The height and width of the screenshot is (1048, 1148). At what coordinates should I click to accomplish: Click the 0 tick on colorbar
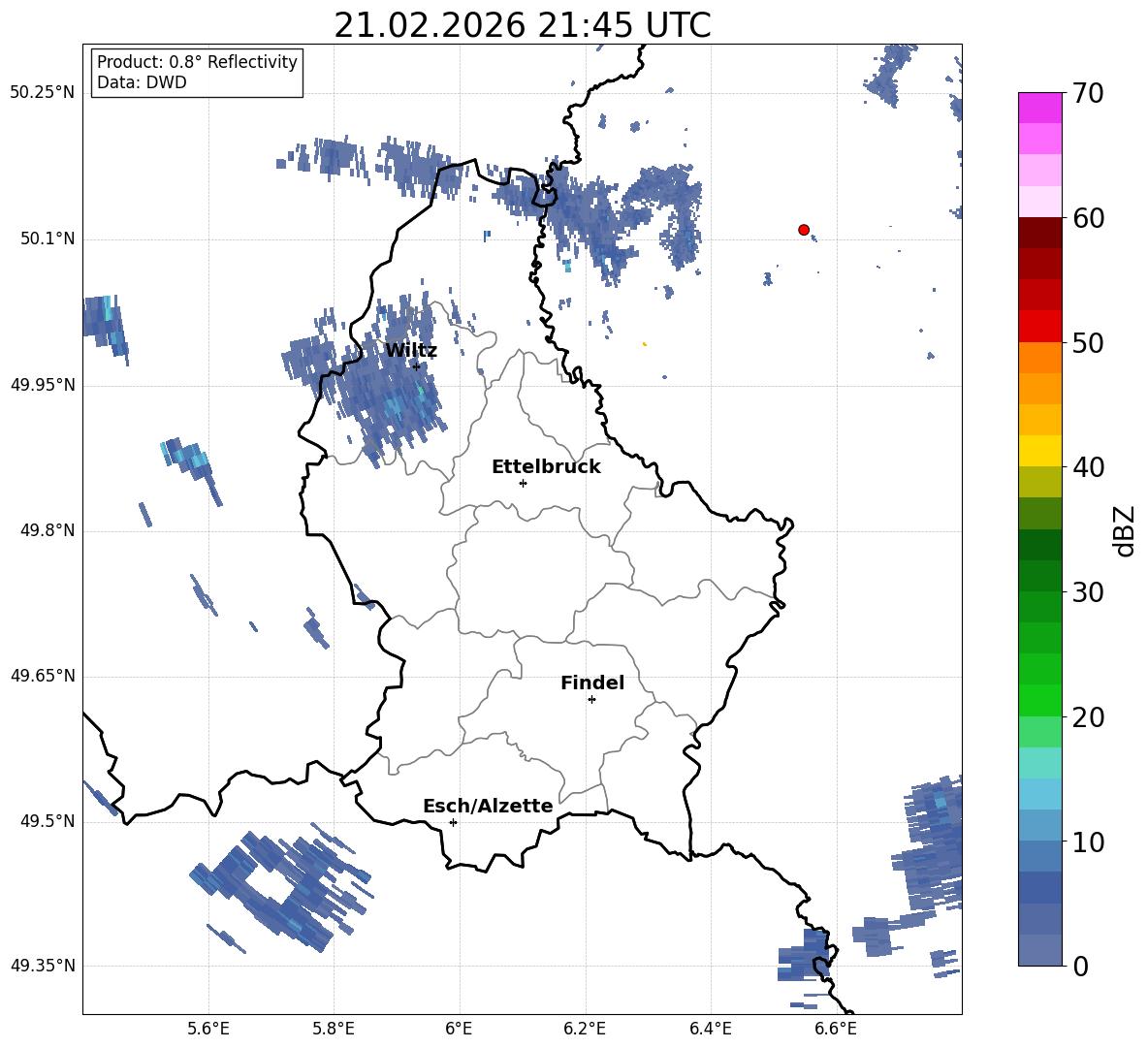(x=1081, y=966)
